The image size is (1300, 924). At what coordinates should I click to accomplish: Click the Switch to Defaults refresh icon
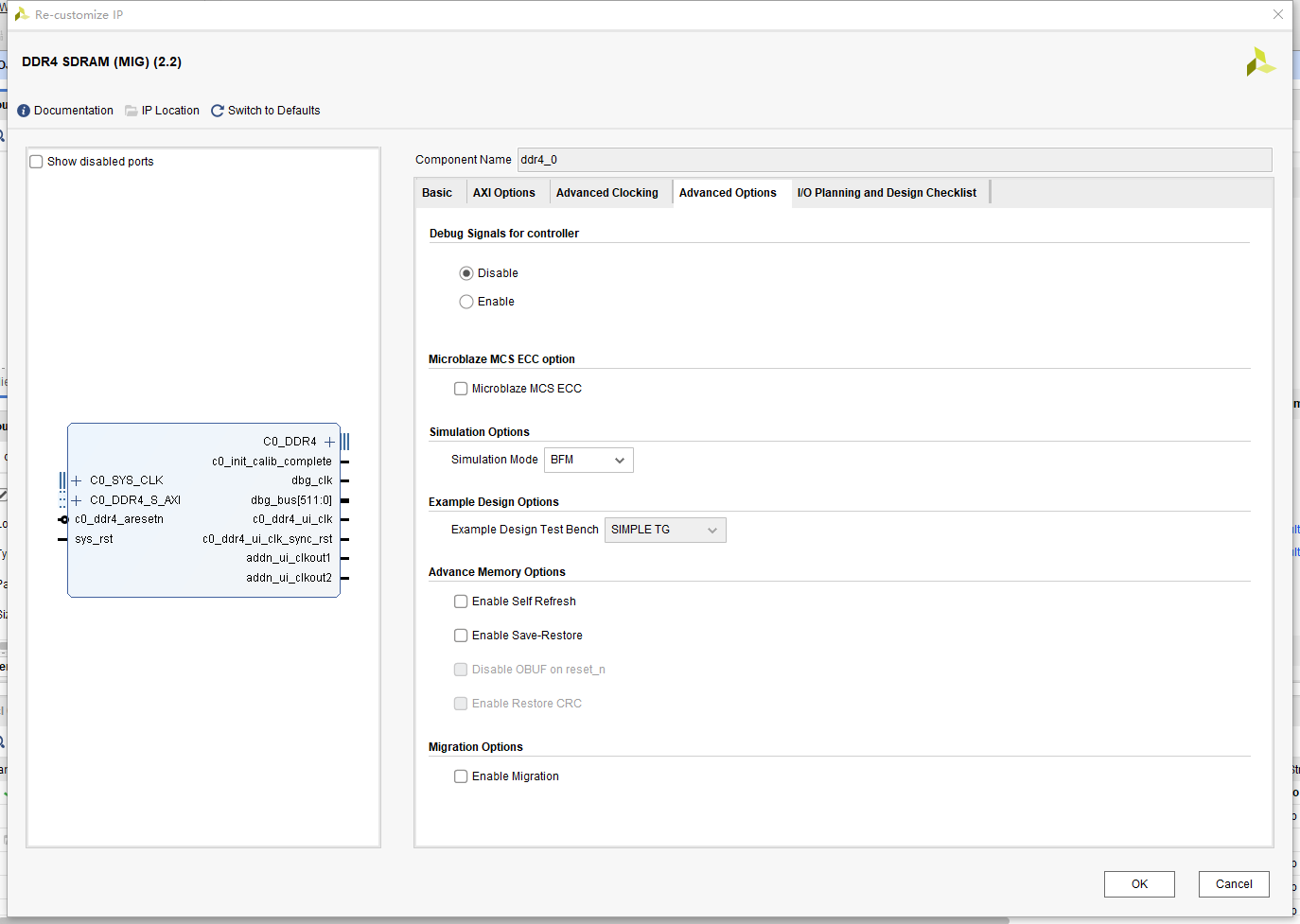(x=218, y=111)
